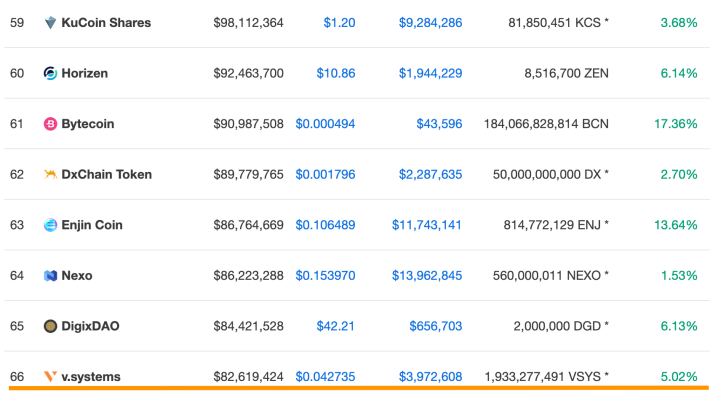The height and width of the screenshot is (397, 710).
Task: Click DxChain price $0.001796
Action: click(325, 174)
